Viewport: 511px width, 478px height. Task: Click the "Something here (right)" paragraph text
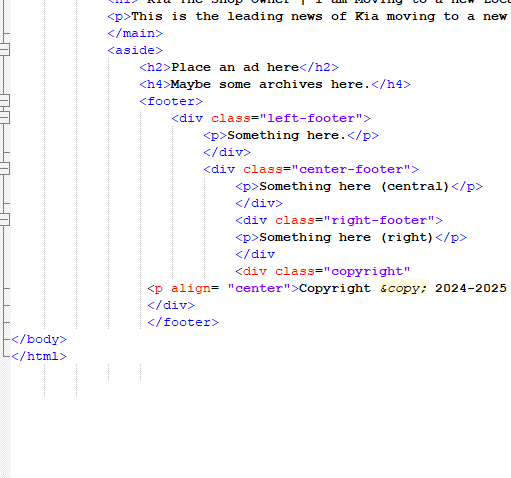tap(347, 237)
